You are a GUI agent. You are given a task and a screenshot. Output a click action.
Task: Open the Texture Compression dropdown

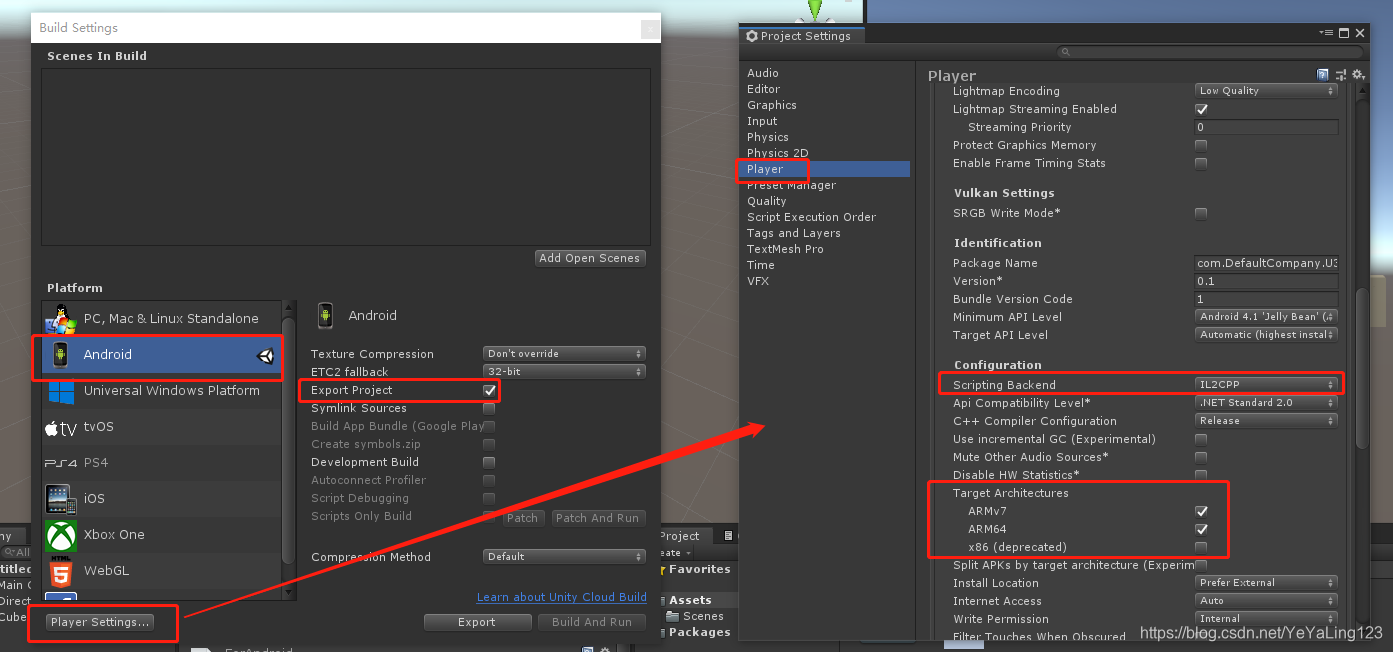click(x=564, y=354)
